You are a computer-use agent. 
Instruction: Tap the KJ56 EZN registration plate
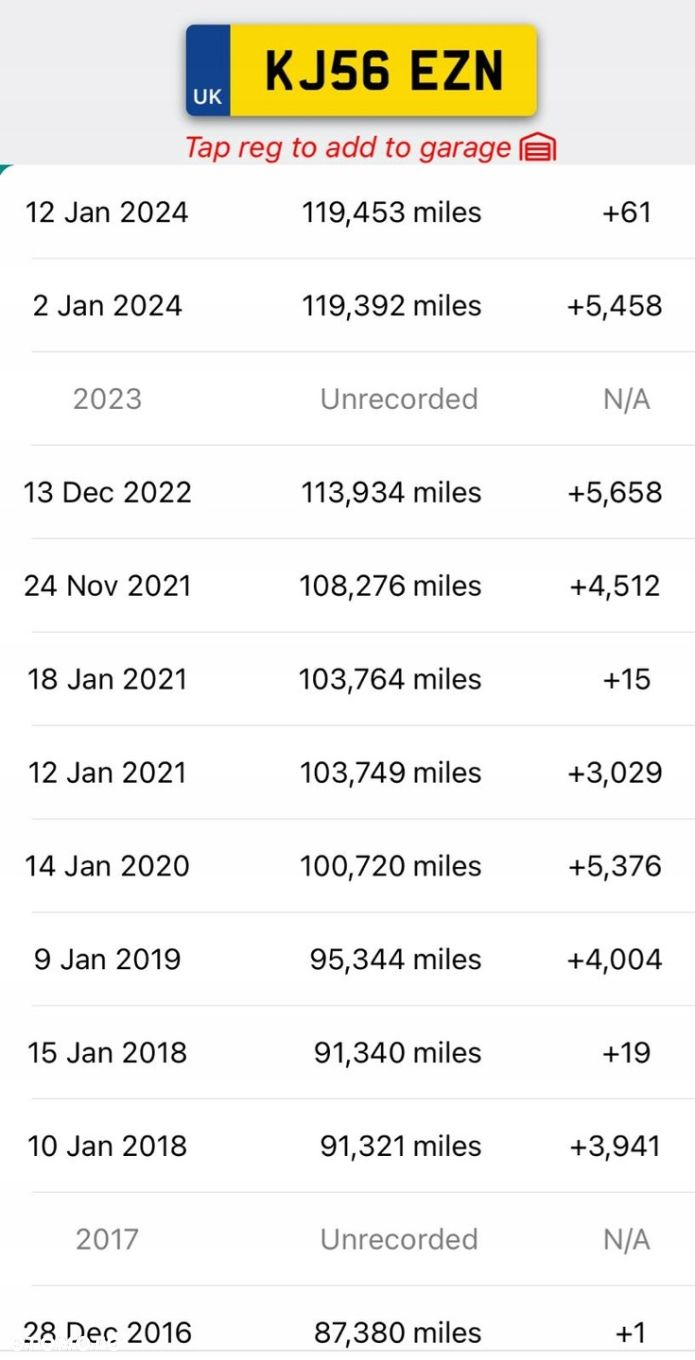(361, 71)
